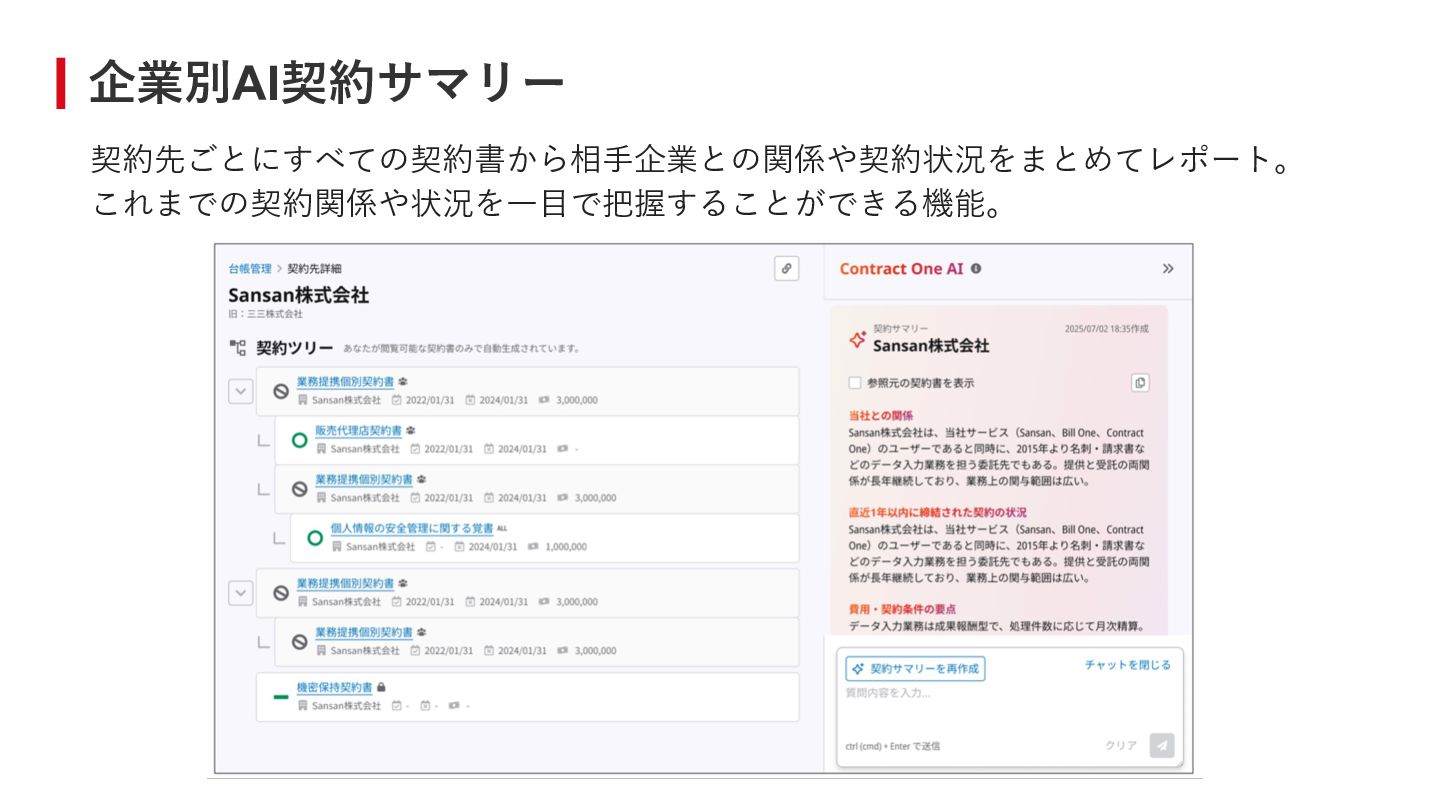
Task: Click the 2025/07/02 18:35作成 timestamp
Action: pyautogui.click(x=1107, y=328)
